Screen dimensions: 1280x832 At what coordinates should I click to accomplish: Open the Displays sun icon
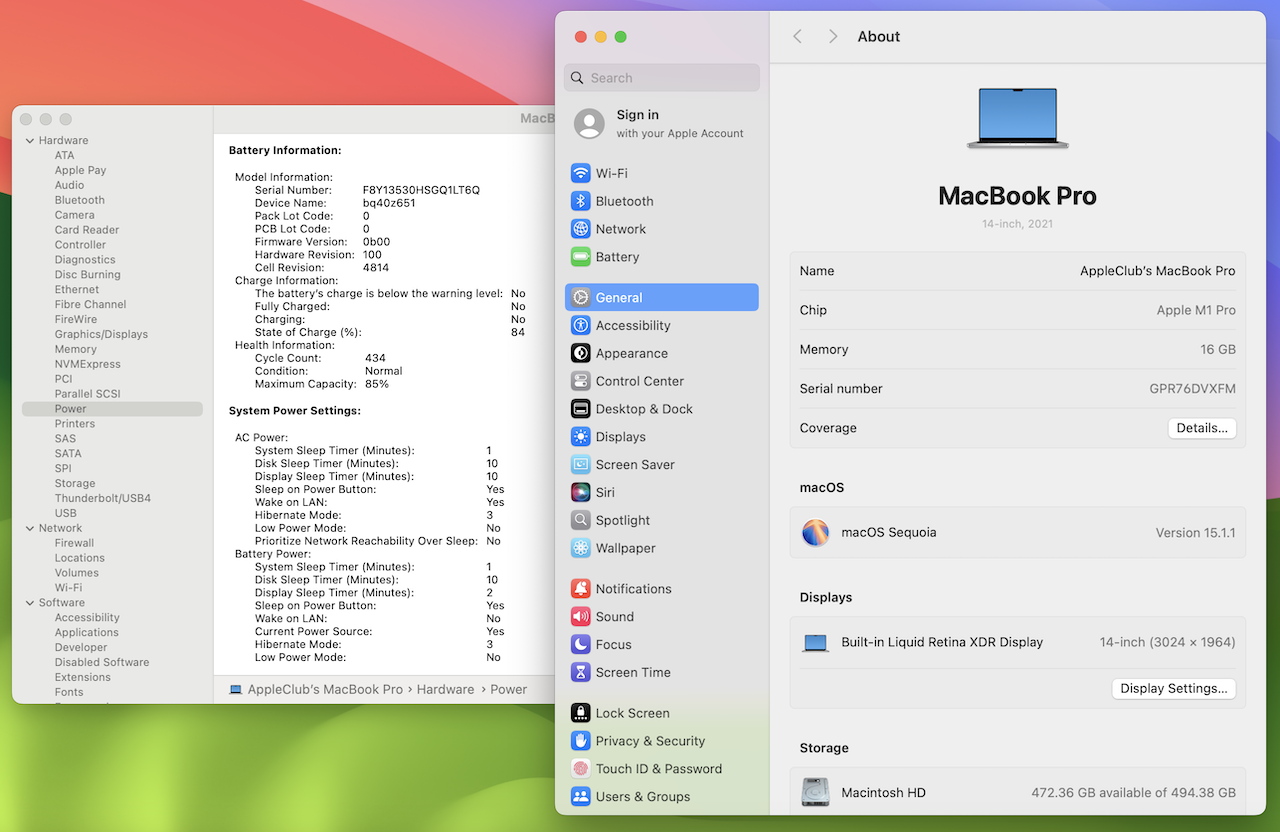581,437
